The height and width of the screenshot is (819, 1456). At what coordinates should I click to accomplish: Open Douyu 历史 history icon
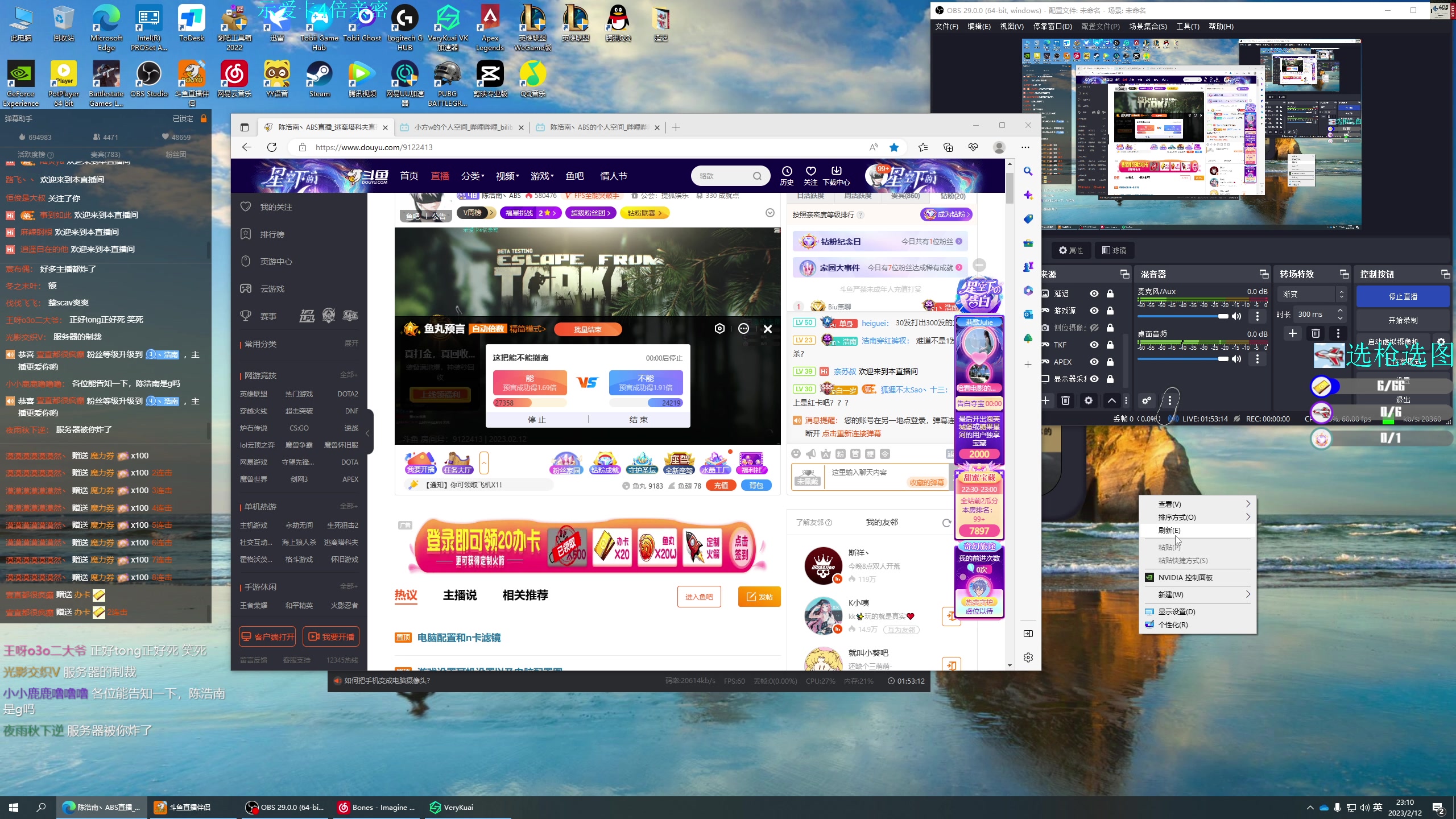(787, 176)
